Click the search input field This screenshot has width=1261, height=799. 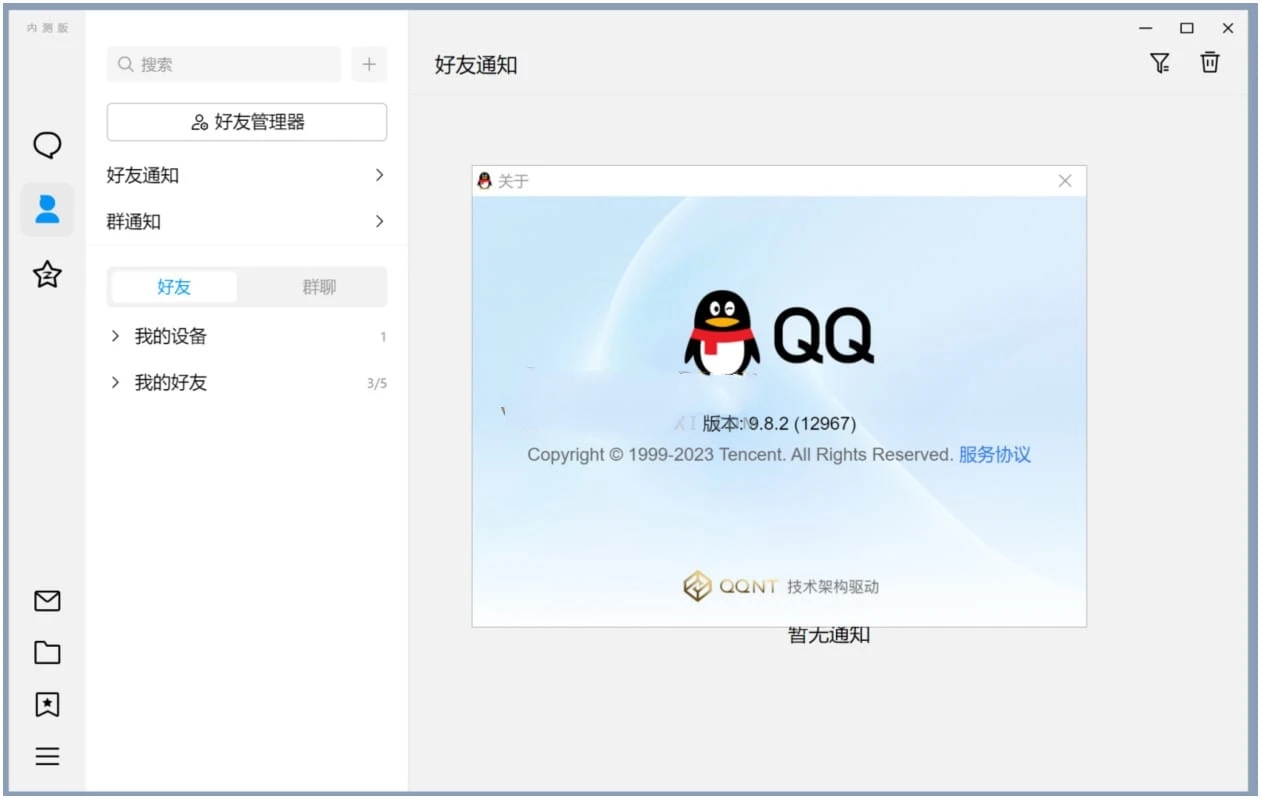(222, 64)
